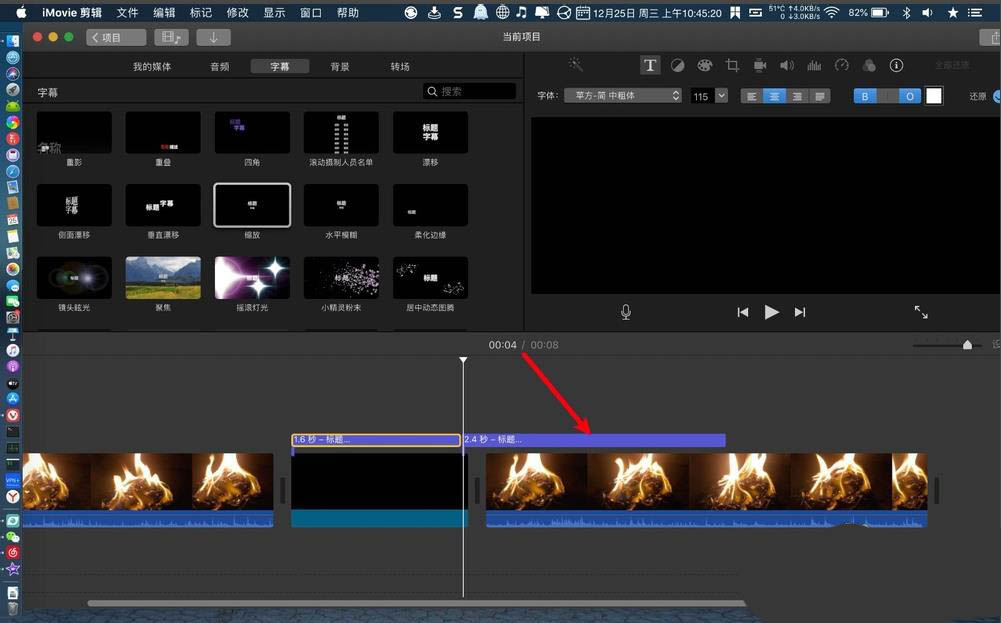Expand the font size 115 dropdown arrow
Viewport: 1001px width, 623px height.
point(721,96)
